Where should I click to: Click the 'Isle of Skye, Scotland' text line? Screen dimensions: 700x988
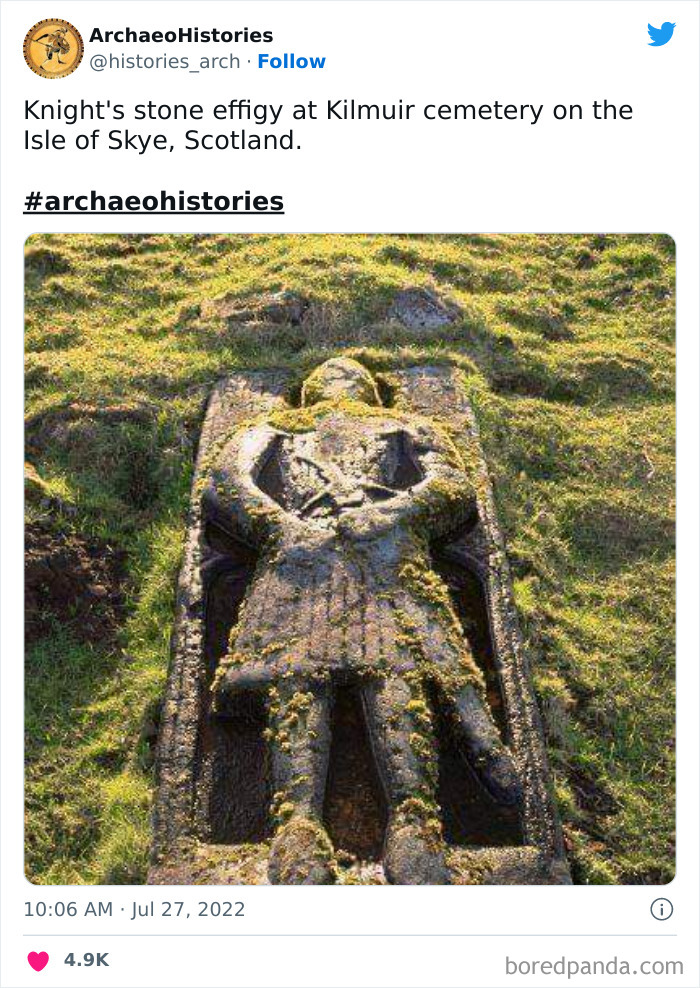[163, 141]
